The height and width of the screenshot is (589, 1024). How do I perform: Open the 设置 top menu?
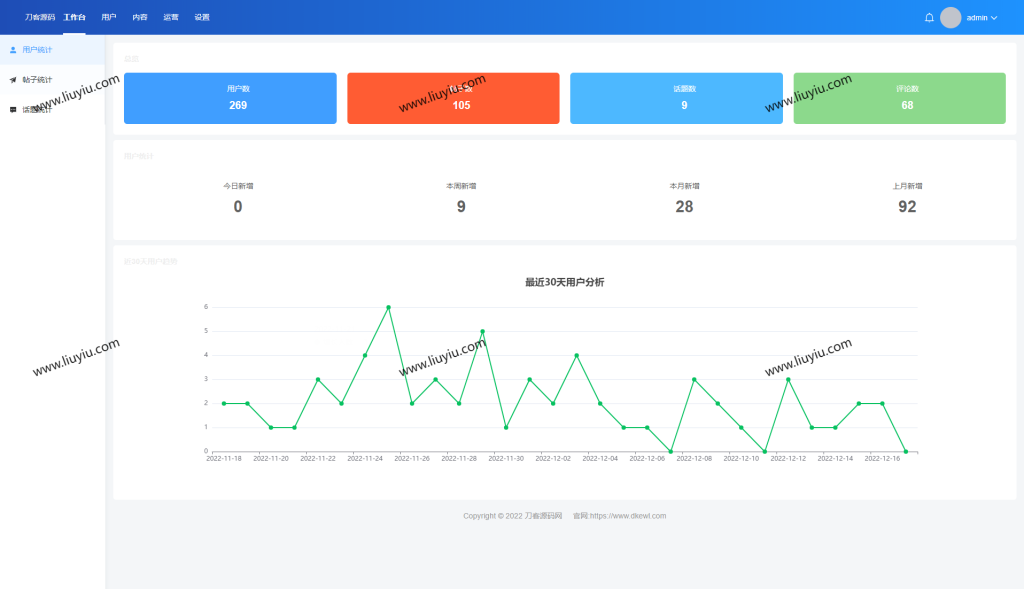(x=202, y=17)
